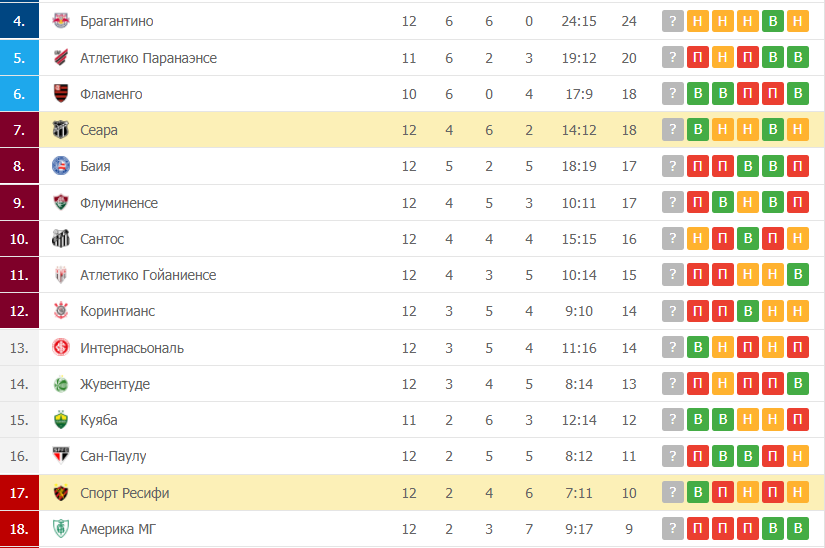Click the upcoming match question mark for Куяба
The image size is (825, 548).
tap(672, 420)
